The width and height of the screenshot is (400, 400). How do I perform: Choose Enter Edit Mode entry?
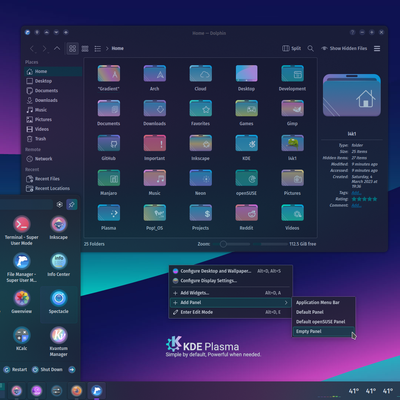(231, 312)
